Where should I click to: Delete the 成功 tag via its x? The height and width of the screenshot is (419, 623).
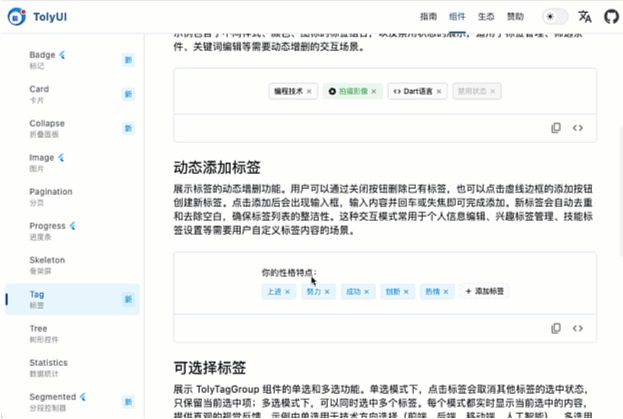[367, 292]
